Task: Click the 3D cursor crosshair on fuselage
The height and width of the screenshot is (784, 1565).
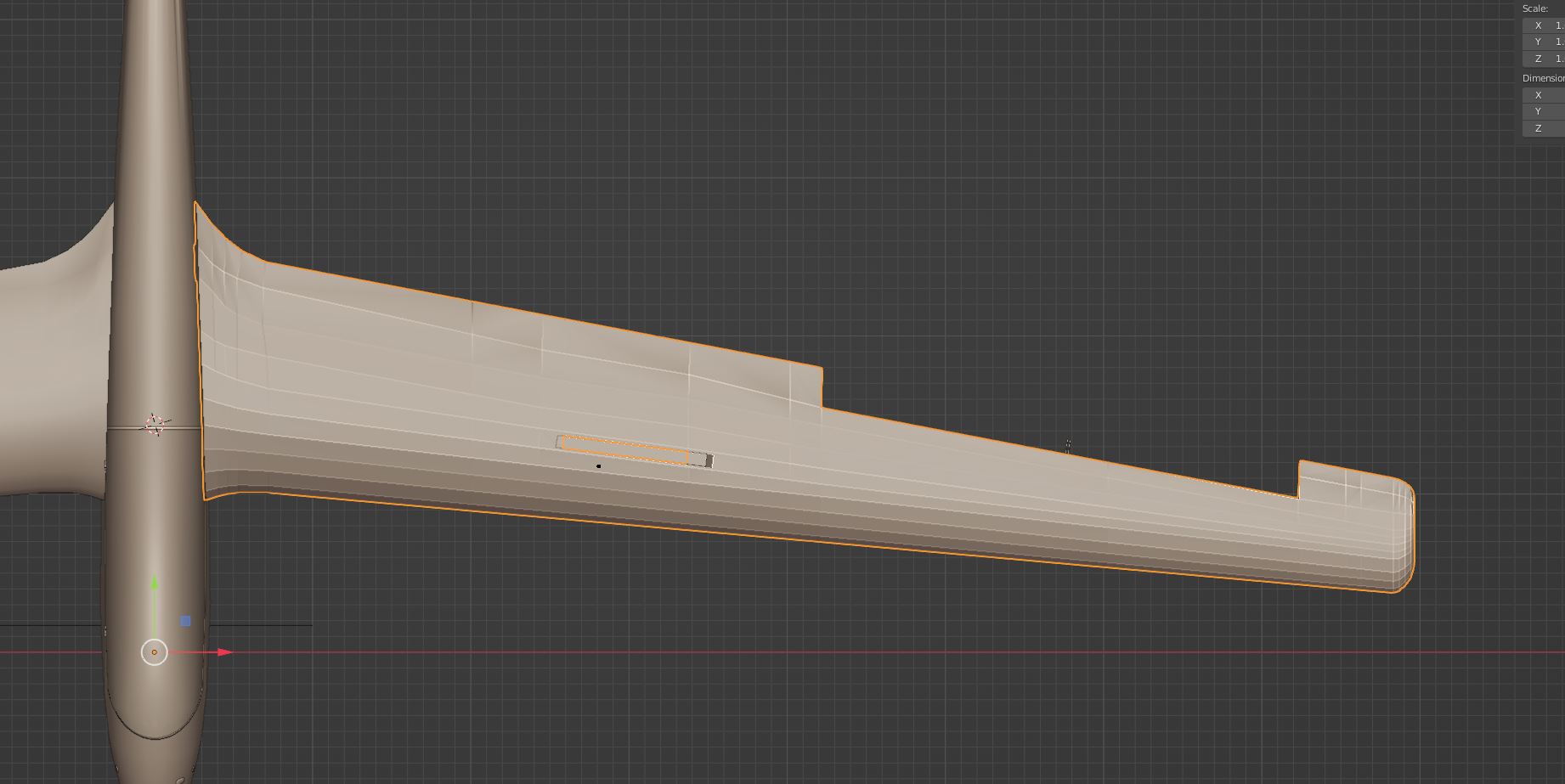Action: pyautogui.click(x=155, y=424)
